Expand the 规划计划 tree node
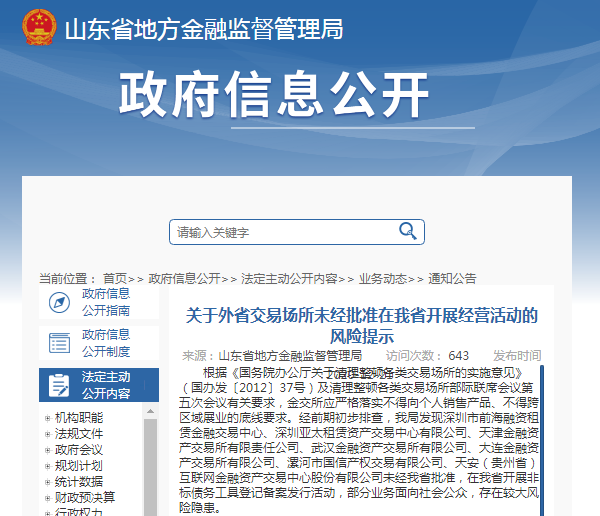 47,466
